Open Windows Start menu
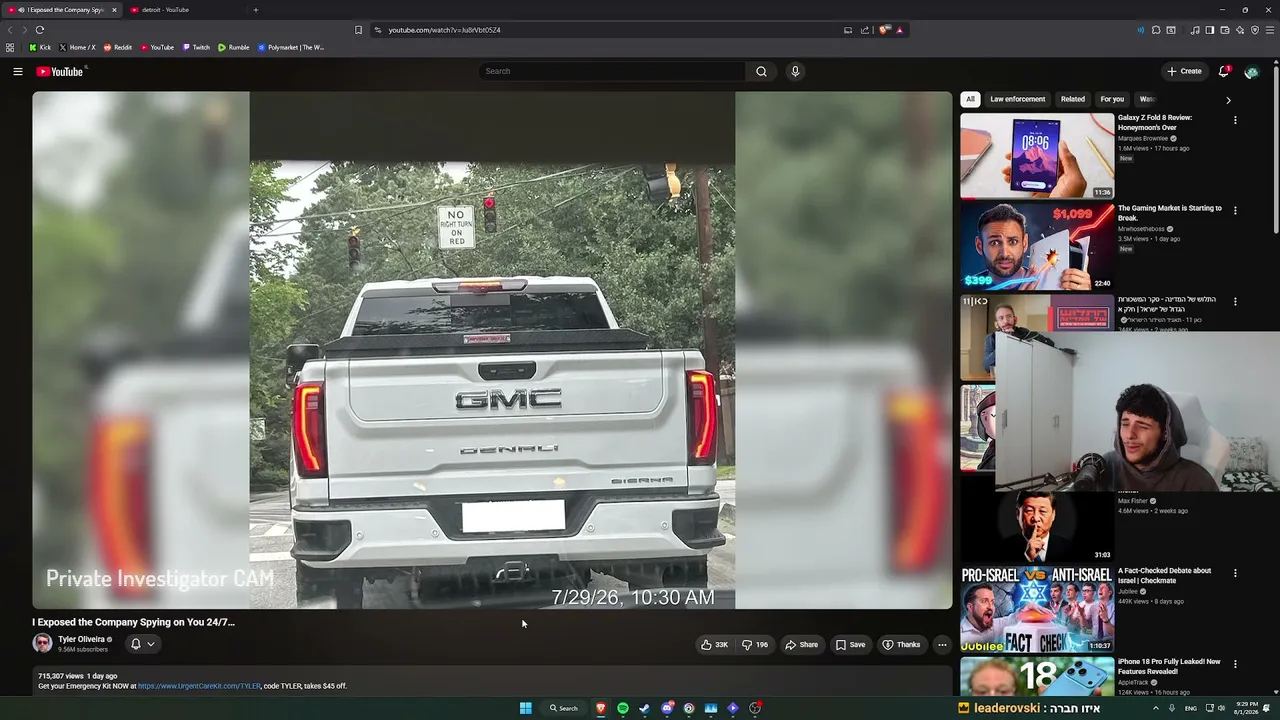The image size is (1280, 720). click(x=525, y=708)
